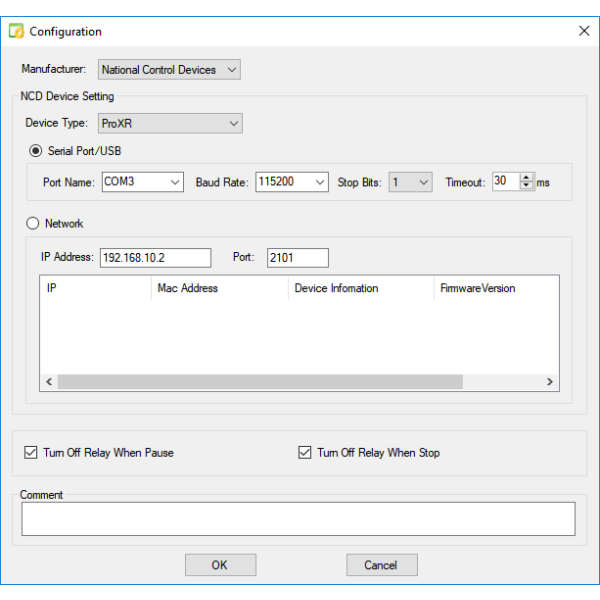
Task: Click the OK button
Action: [x=220, y=565]
